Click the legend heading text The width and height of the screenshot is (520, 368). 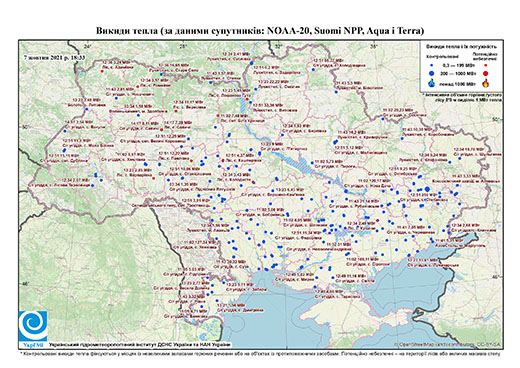point(462,46)
